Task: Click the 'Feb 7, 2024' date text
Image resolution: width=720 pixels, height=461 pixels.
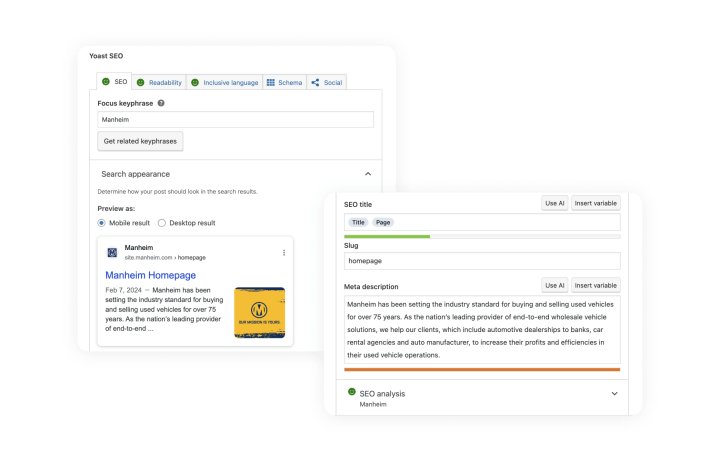Action: click(124, 290)
